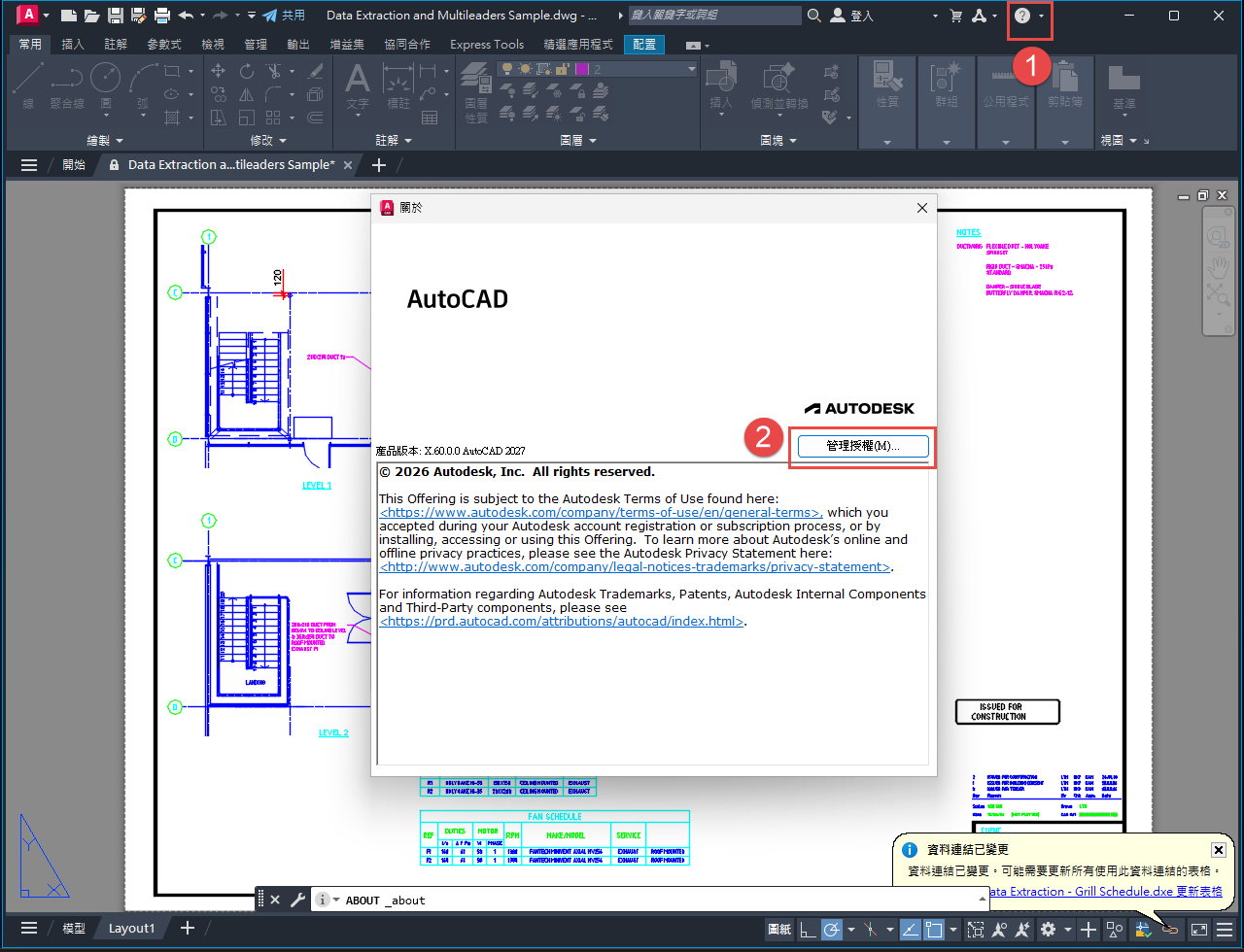Image resolution: width=1244 pixels, height=952 pixels.
Task: Switch to the Layout1 tab
Action: pyautogui.click(x=131, y=929)
